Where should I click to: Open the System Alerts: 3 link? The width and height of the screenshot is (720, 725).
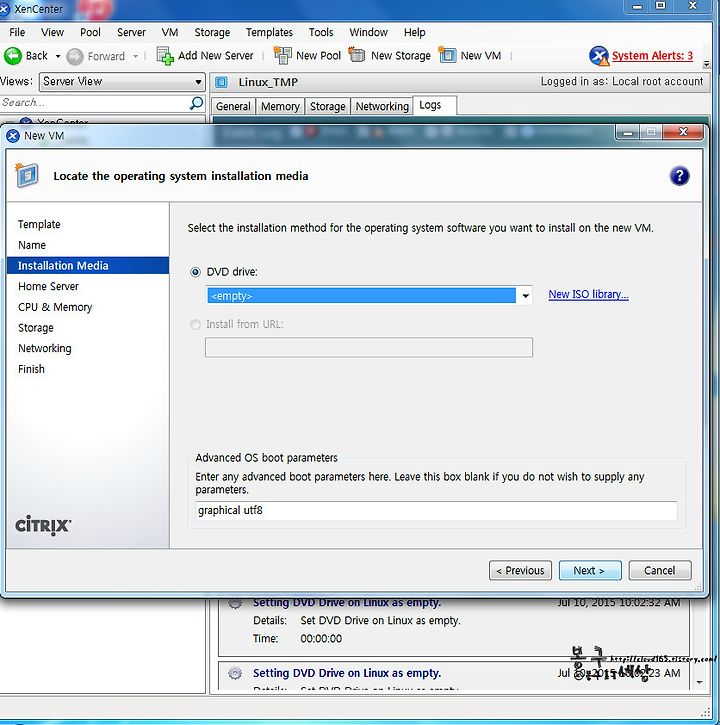(x=652, y=56)
